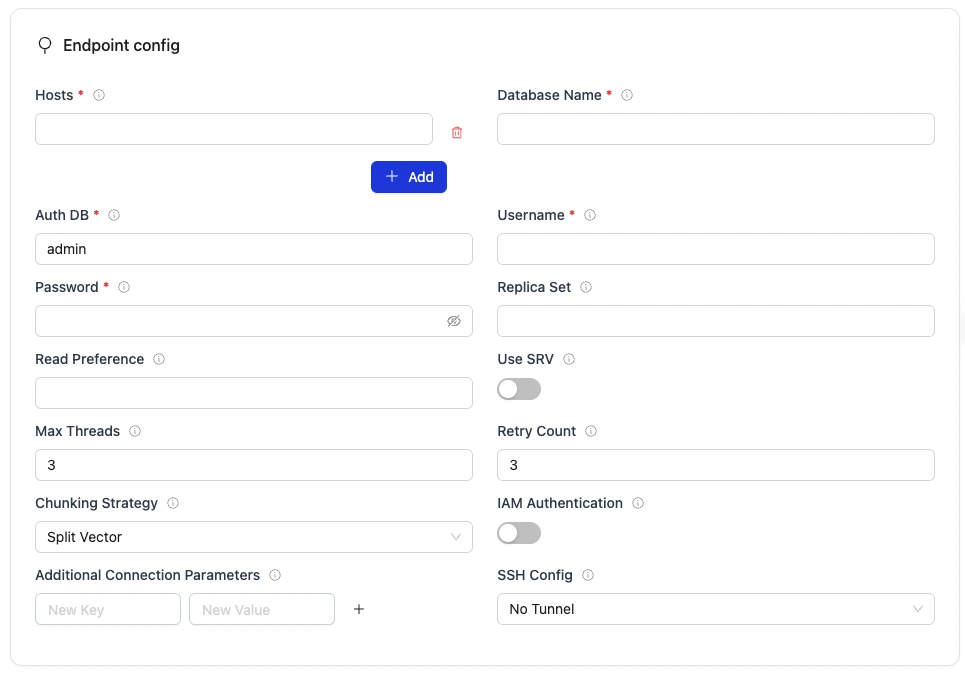
Task: Click the lightbulb icon beside Endpoint config
Action: click(44, 45)
